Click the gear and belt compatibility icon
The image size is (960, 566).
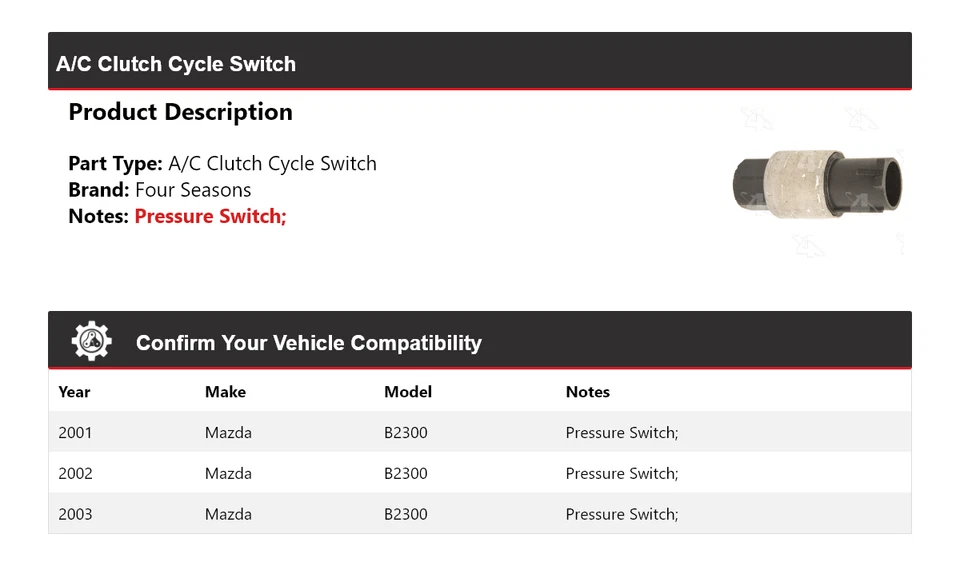91,341
